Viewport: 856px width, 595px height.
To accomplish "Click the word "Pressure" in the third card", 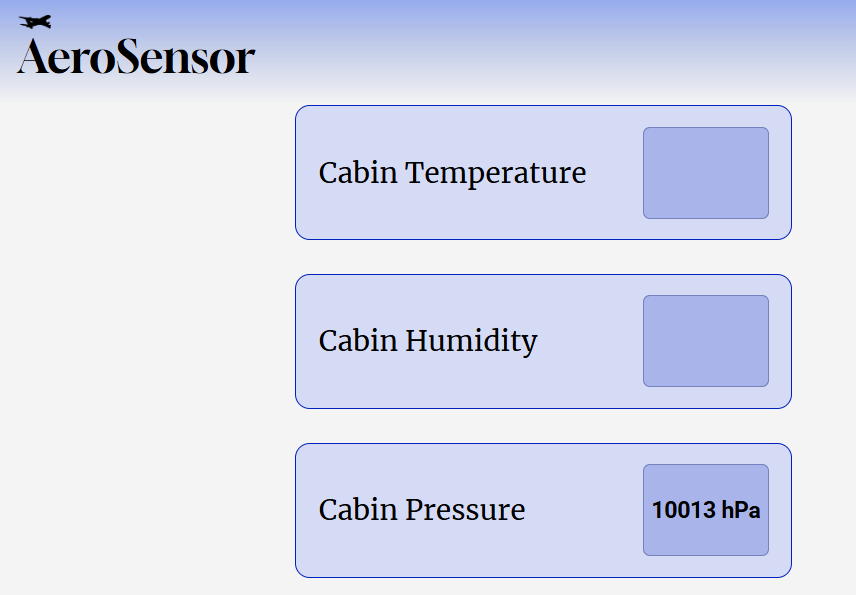I will [x=465, y=510].
